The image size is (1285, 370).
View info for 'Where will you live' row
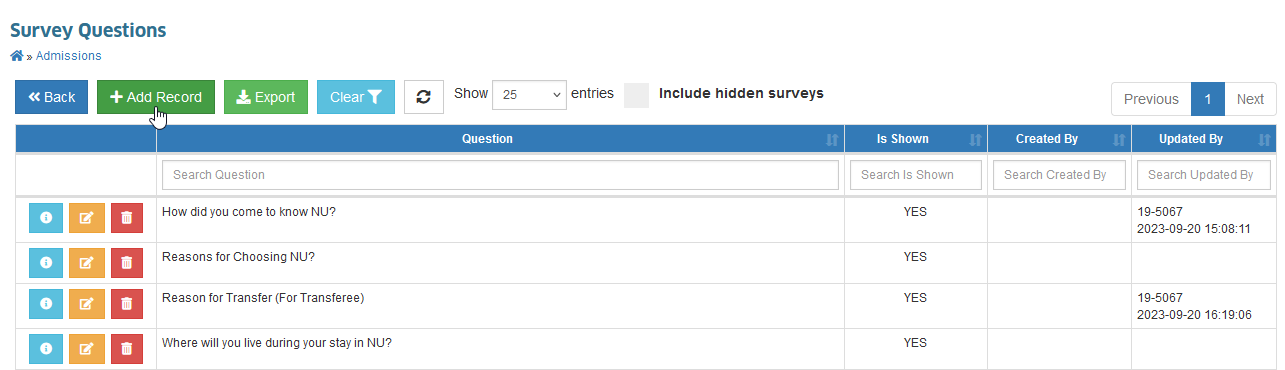pyautogui.click(x=45, y=349)
